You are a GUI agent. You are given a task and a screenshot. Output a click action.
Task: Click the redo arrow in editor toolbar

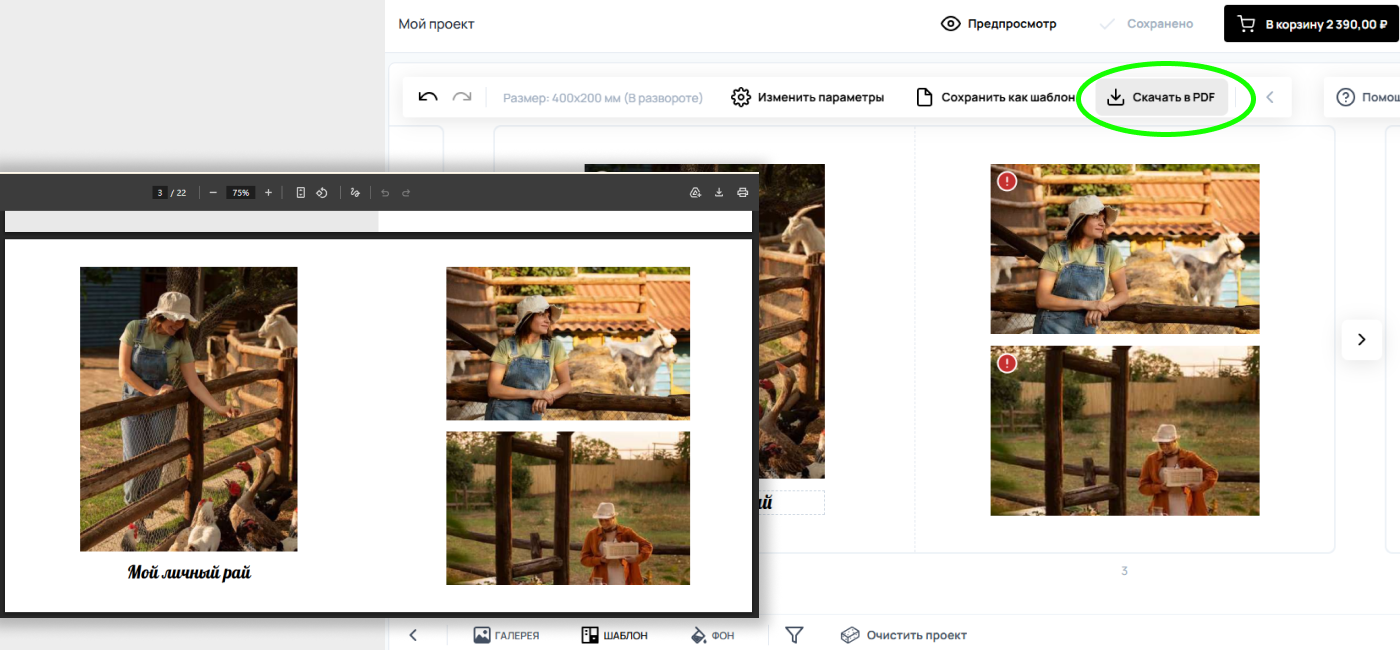click(461, 97)
